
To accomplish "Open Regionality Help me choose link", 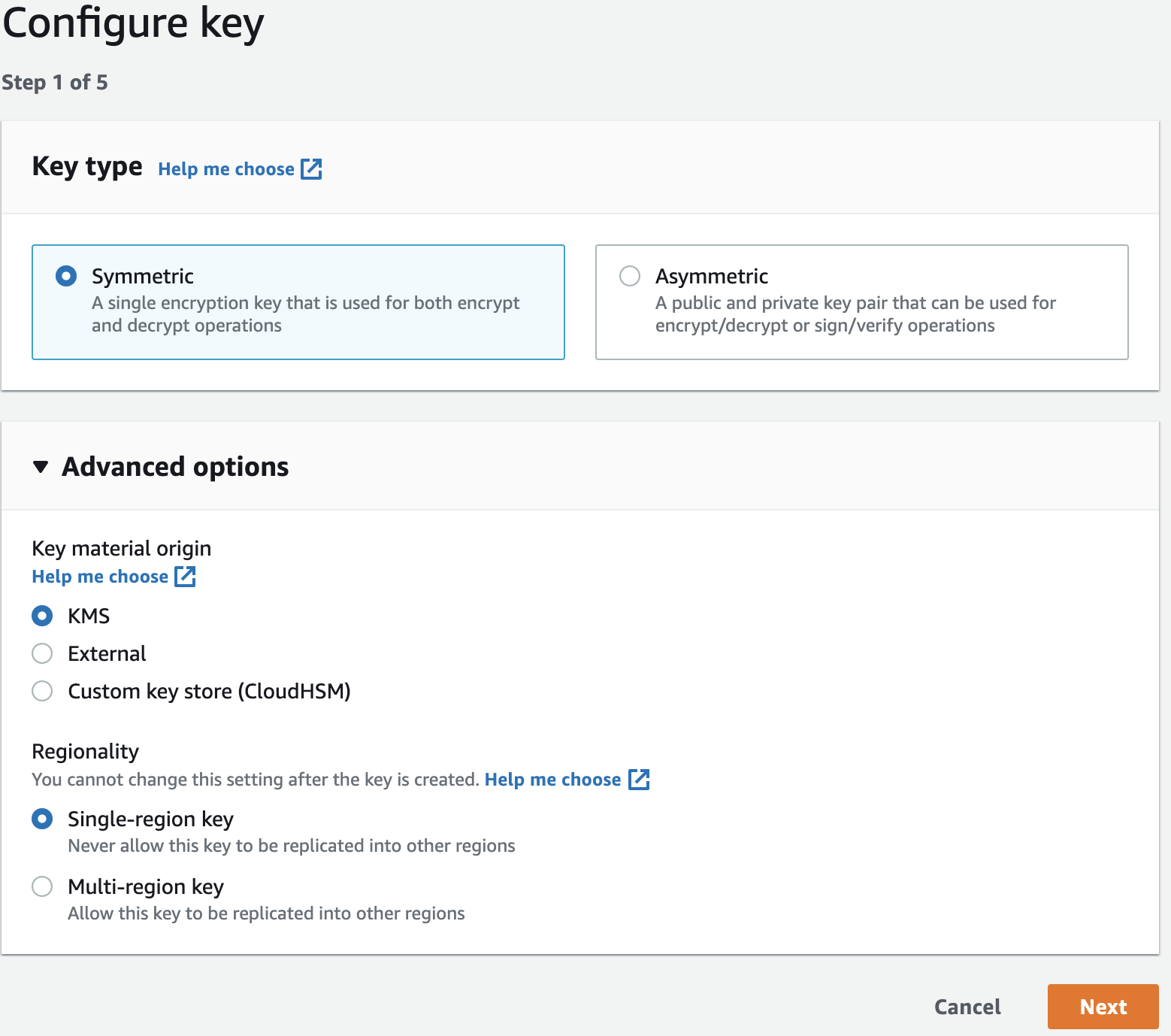I will [x=552, y=780].
